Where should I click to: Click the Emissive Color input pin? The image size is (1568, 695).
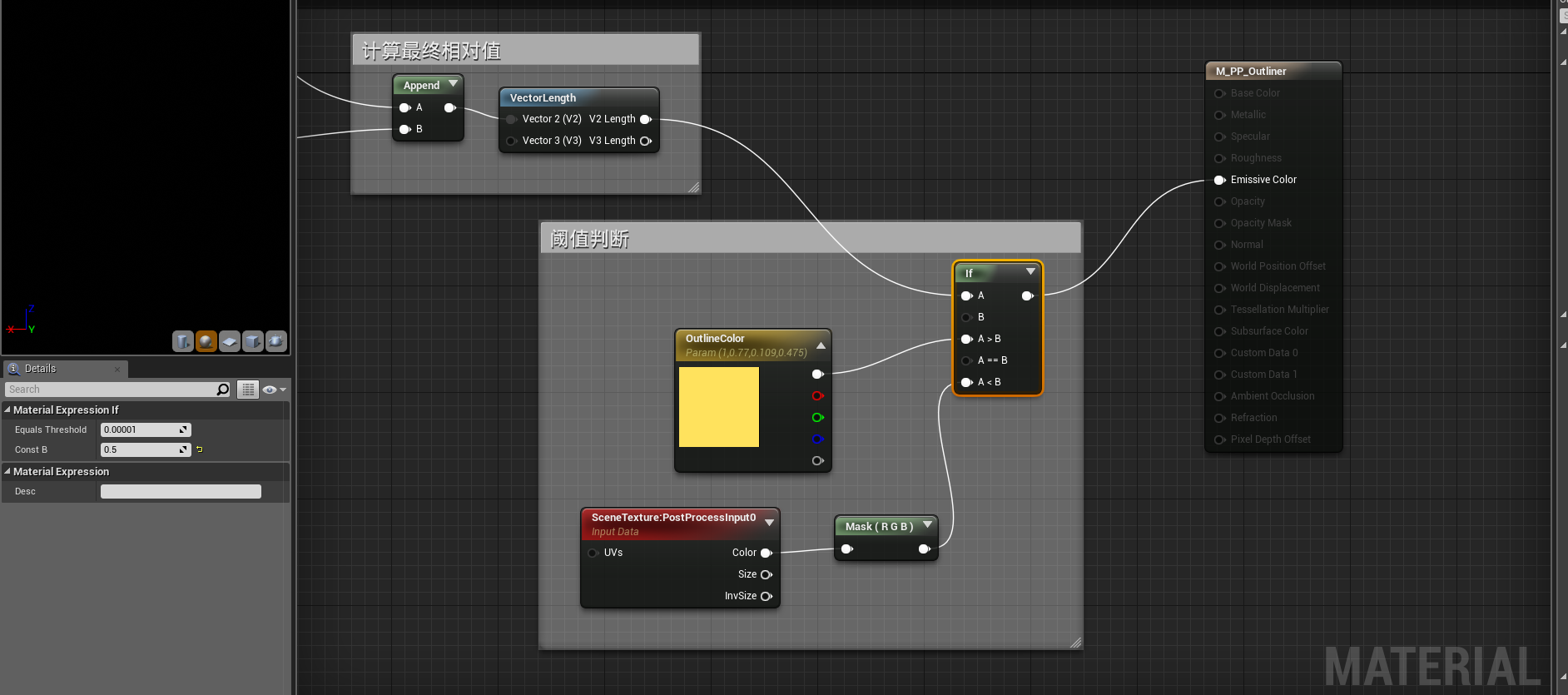[x=1219, y=180]
